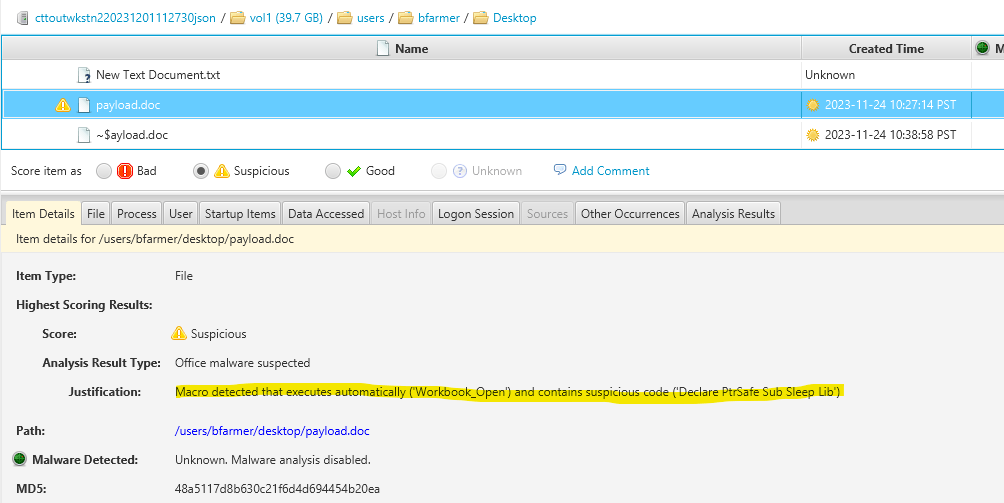Sort by the Created Time column header
Screen dimensions: 1004x503
tap(885, 48)
